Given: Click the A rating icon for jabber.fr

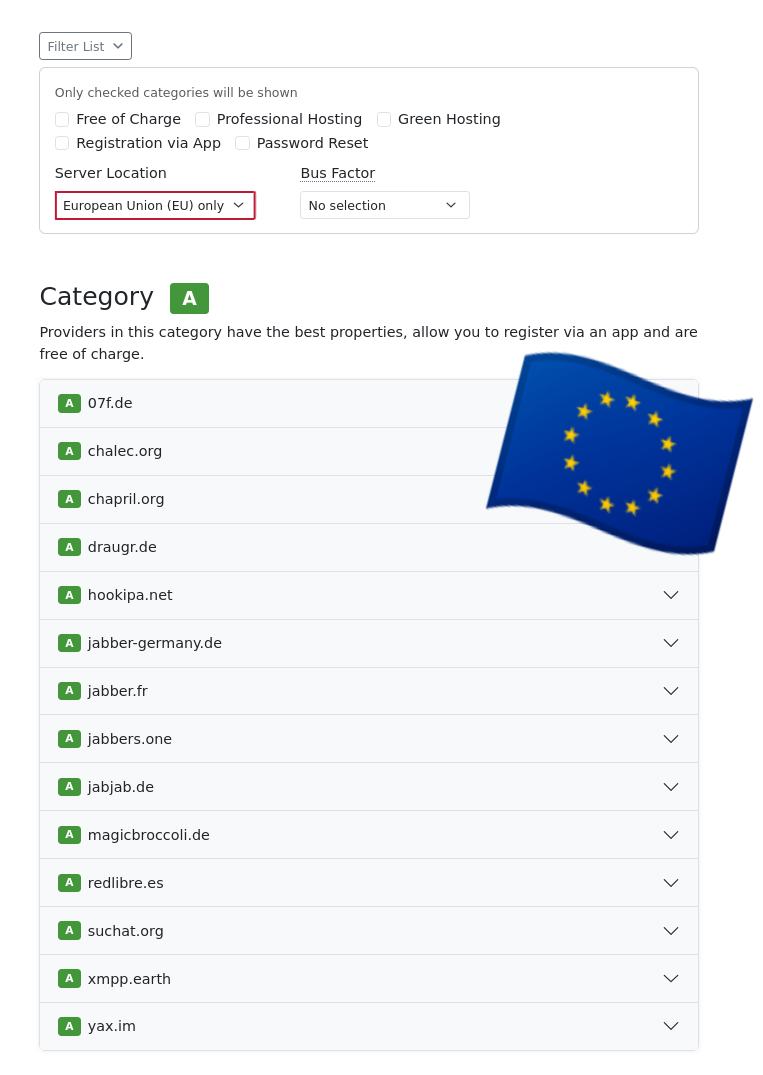Looking at the screenshot, I should pos(69,691).
